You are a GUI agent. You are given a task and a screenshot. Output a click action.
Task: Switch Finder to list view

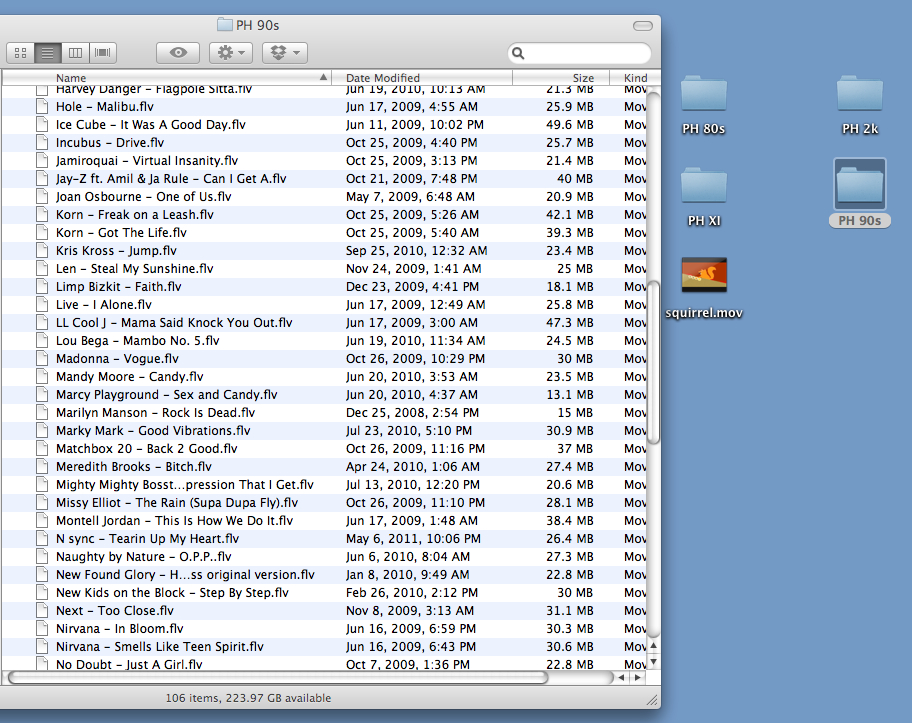pos(48,53)
